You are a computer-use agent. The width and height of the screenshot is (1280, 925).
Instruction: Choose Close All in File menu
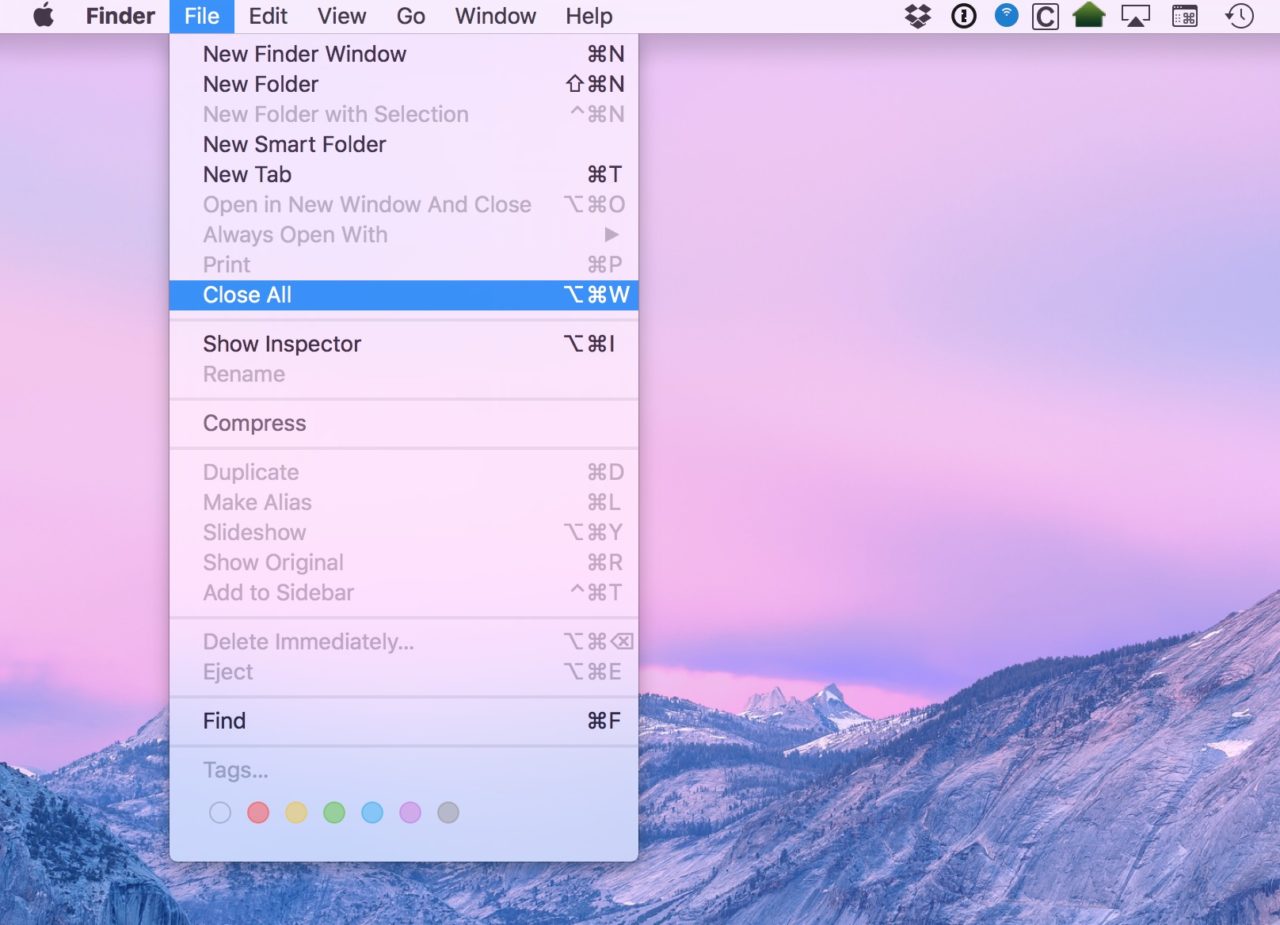pos(404,295)
